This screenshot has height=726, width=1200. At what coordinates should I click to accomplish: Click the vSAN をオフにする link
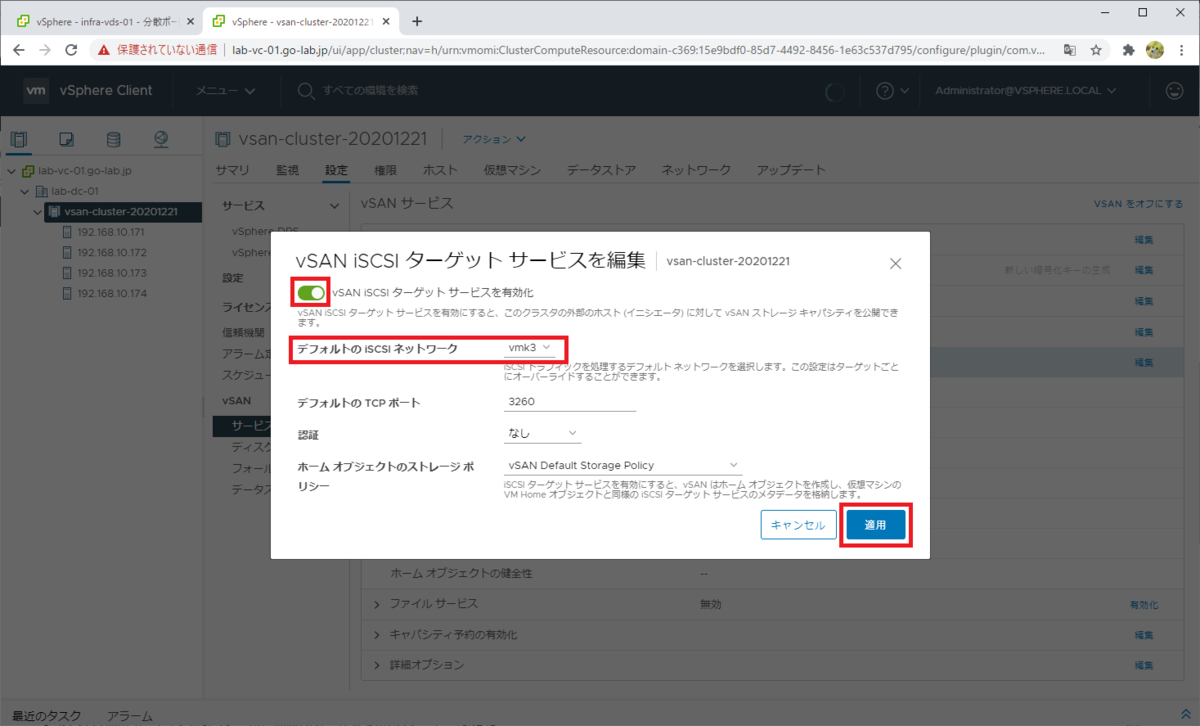pos(1139,204)
